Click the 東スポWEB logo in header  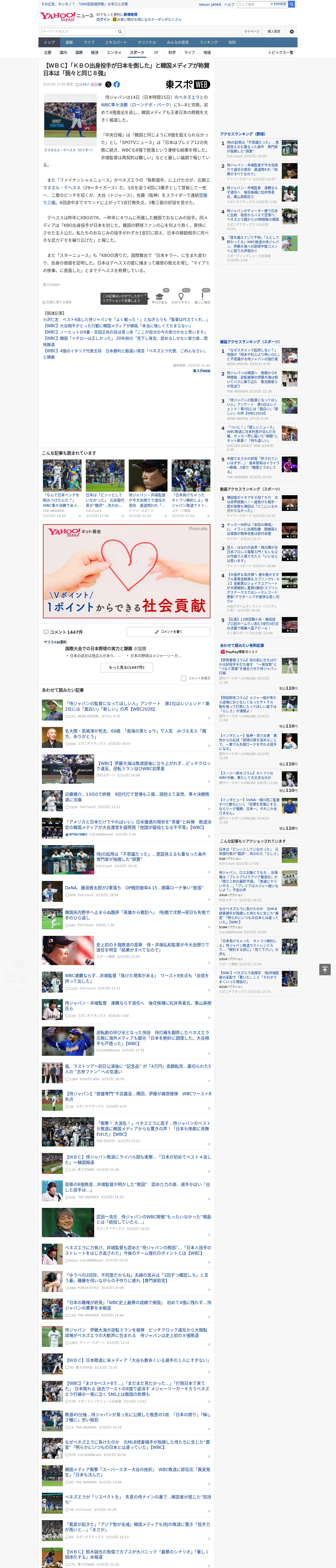click(188, 85)
